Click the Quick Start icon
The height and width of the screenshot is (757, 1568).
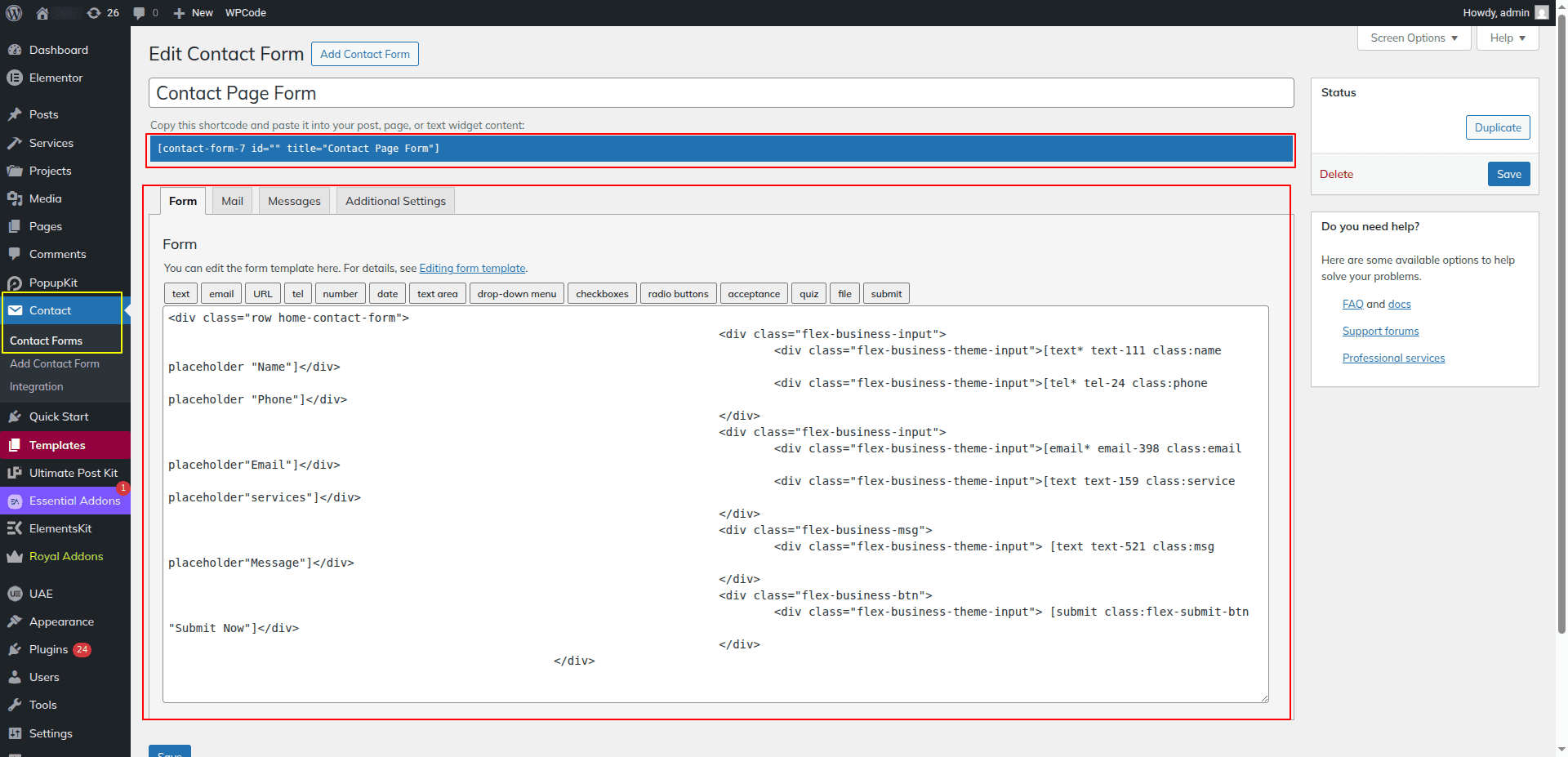click(15, 416)
